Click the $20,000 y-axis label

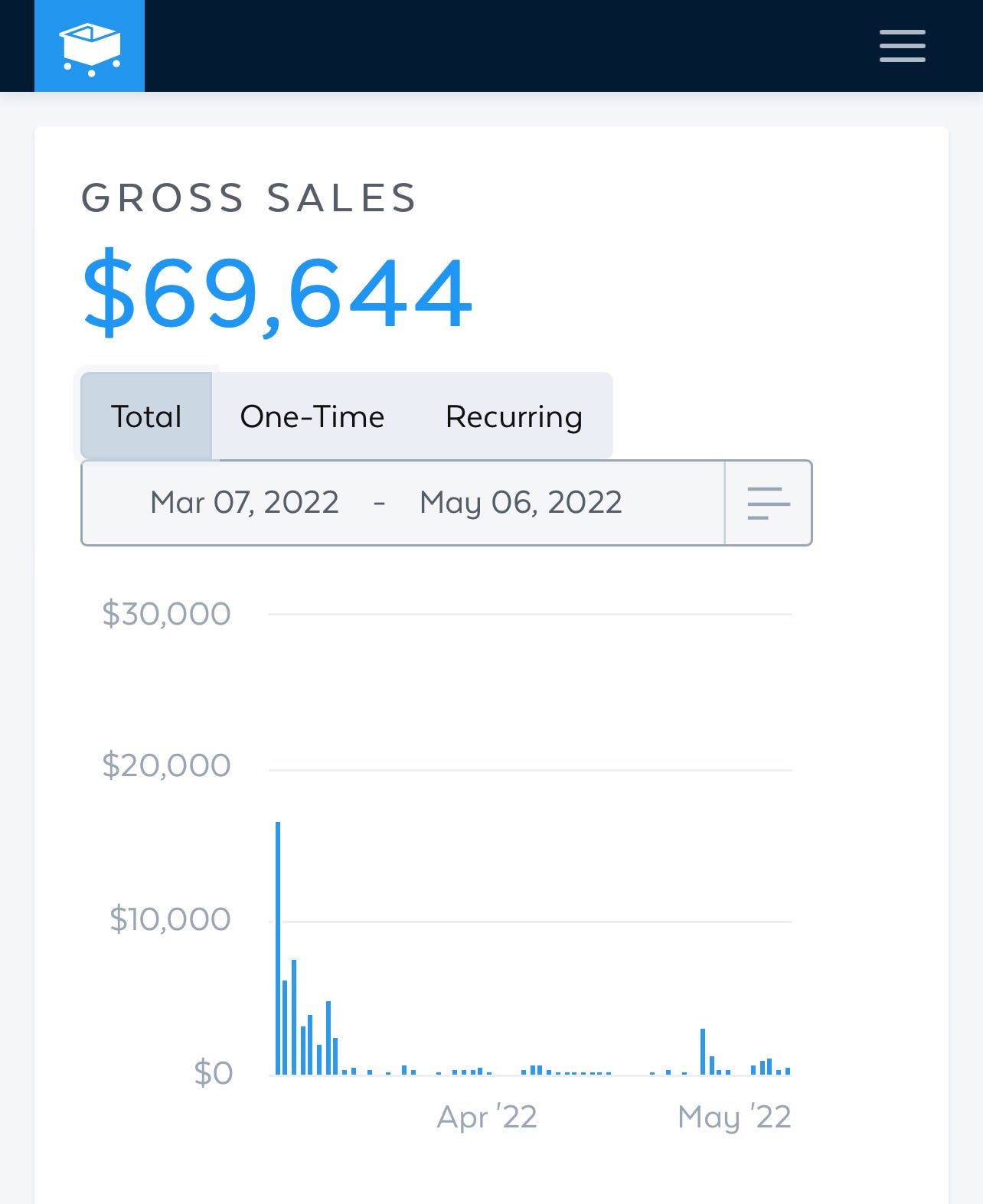pos(166,765)
